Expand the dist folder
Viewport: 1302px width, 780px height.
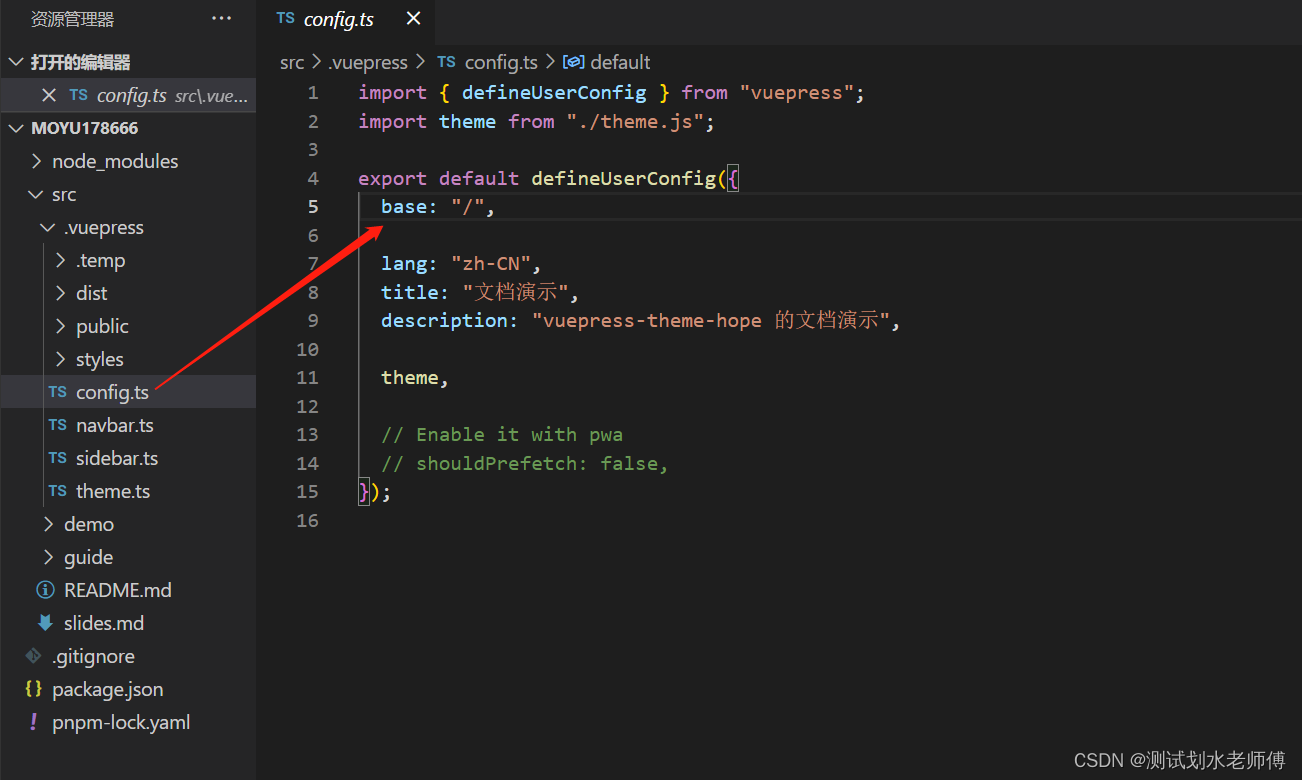[61, 293]
